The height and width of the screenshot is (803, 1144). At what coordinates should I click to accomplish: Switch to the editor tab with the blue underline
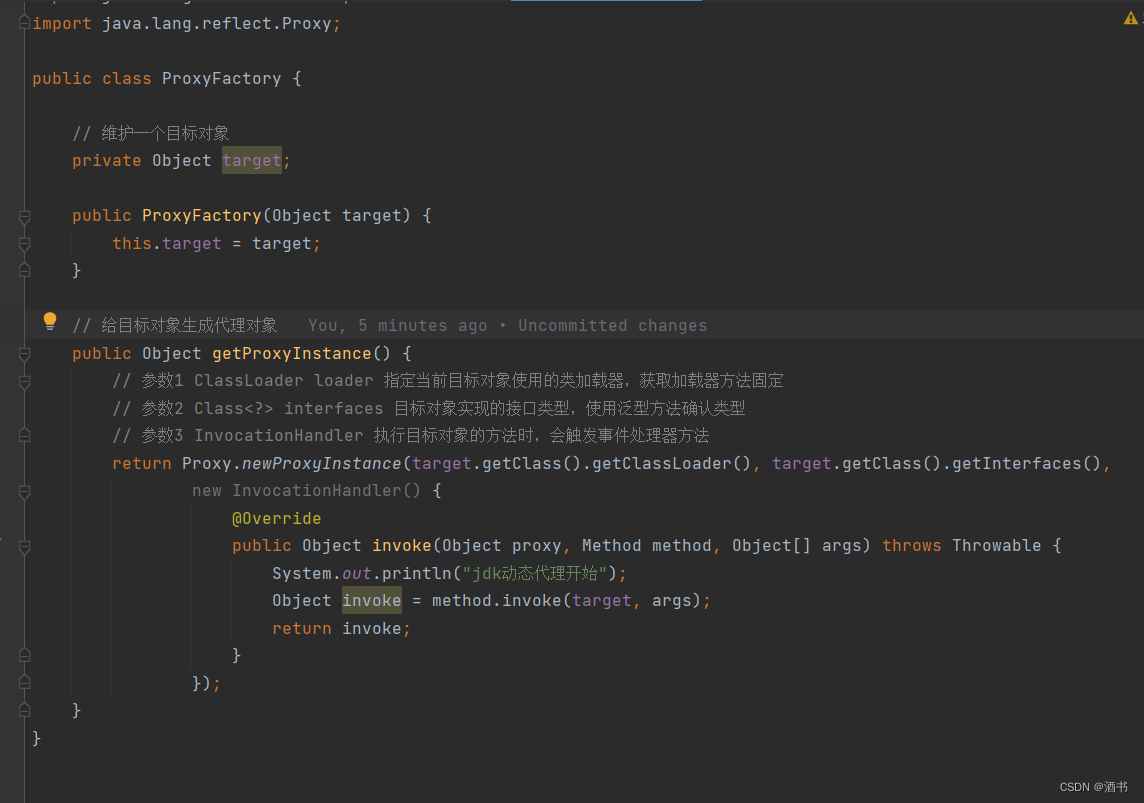(605, 3)
